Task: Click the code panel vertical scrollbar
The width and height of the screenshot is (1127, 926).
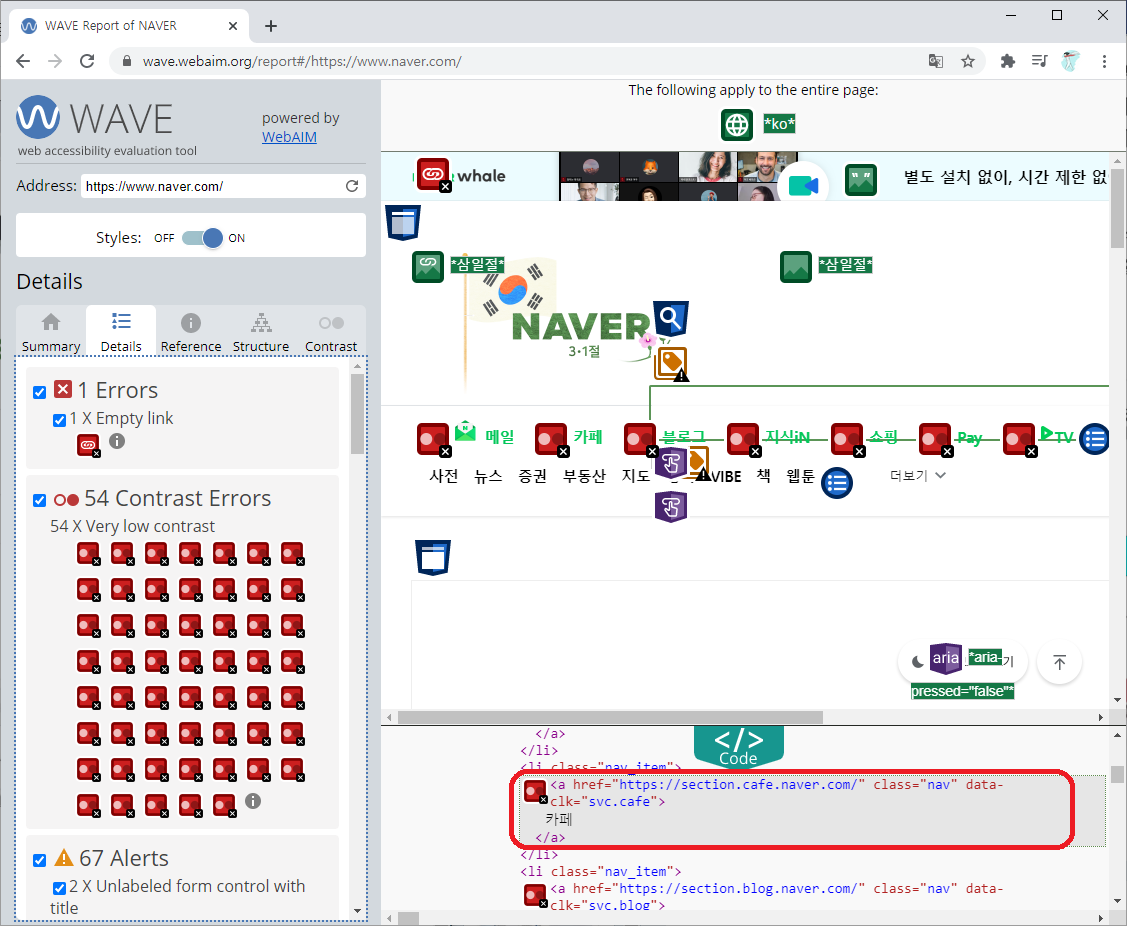Action: point(1117,774)
